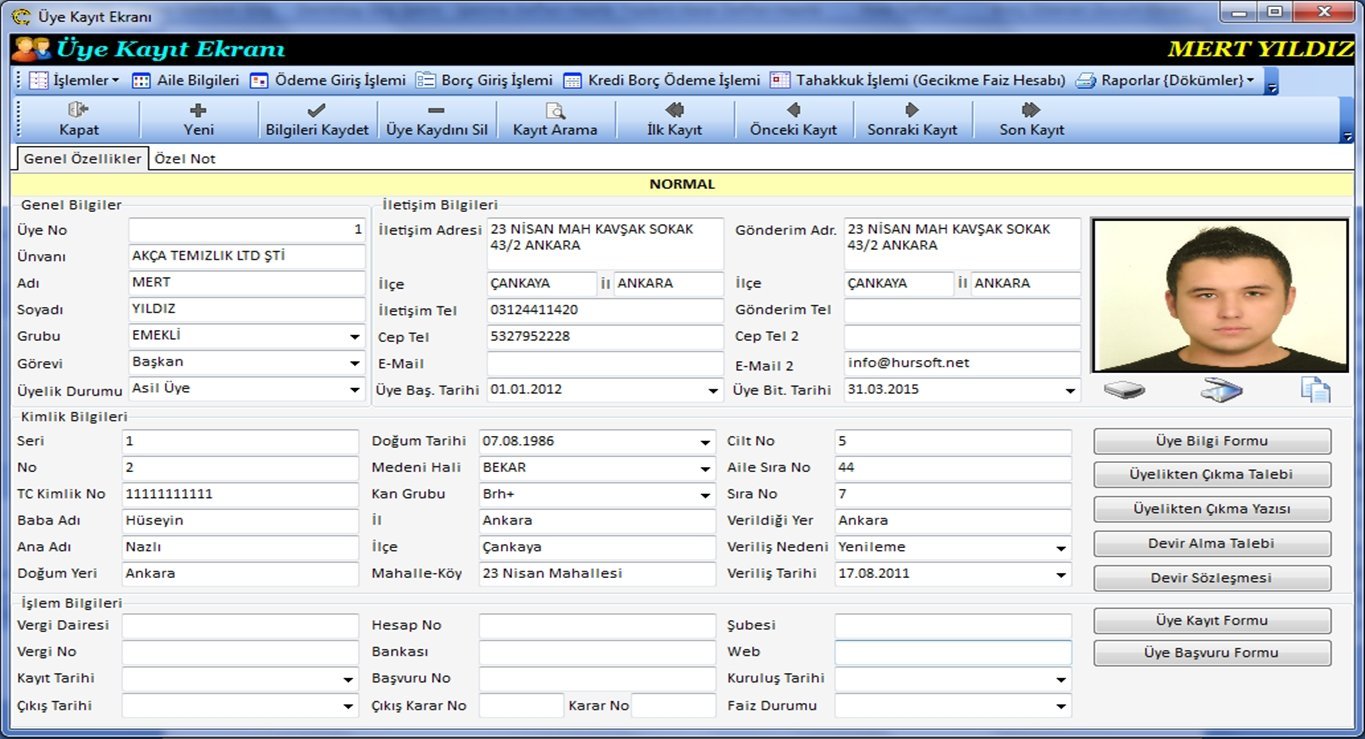The height and width of the screenshot is (739, 1365).
Task: Open the Veriliş Nedeni combo box
Action: tap(1060, 548)
